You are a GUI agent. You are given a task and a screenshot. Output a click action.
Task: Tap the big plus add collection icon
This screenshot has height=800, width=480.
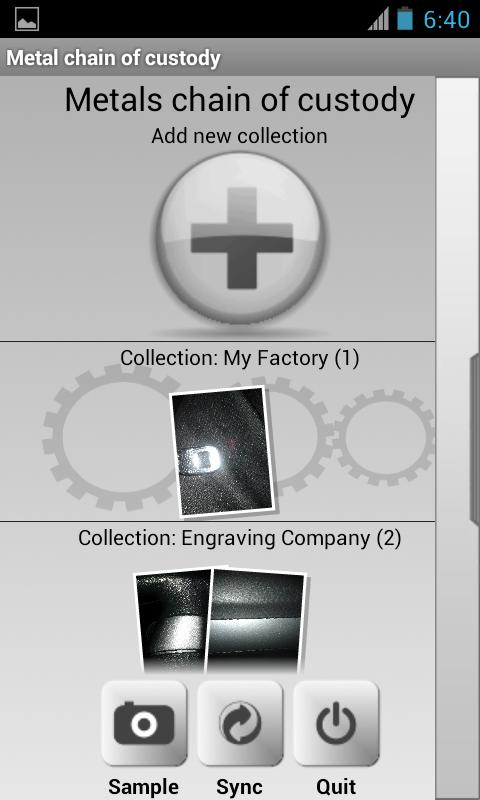pyautogui.click(x=239, y=238)
